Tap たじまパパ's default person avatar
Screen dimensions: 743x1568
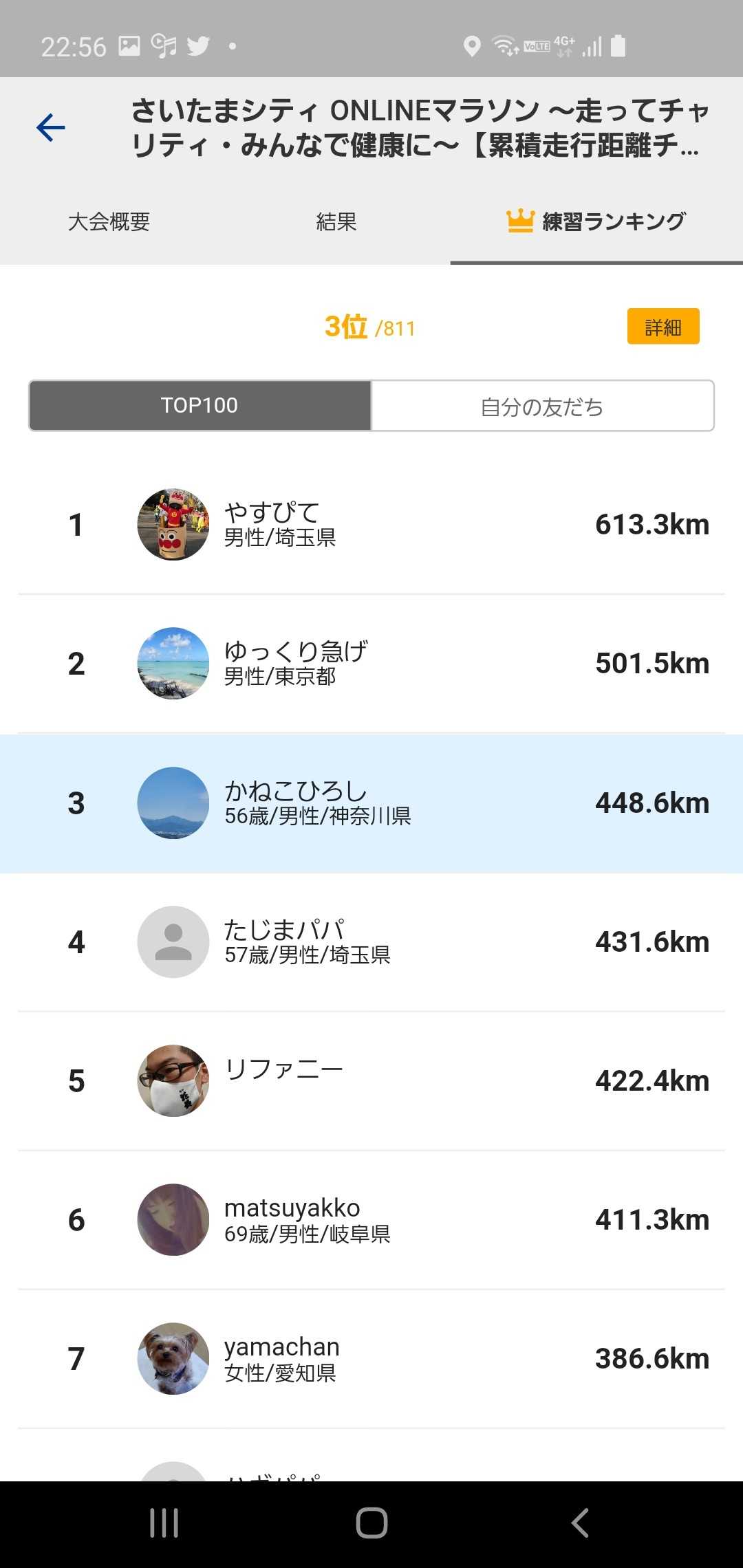point(173,941)
